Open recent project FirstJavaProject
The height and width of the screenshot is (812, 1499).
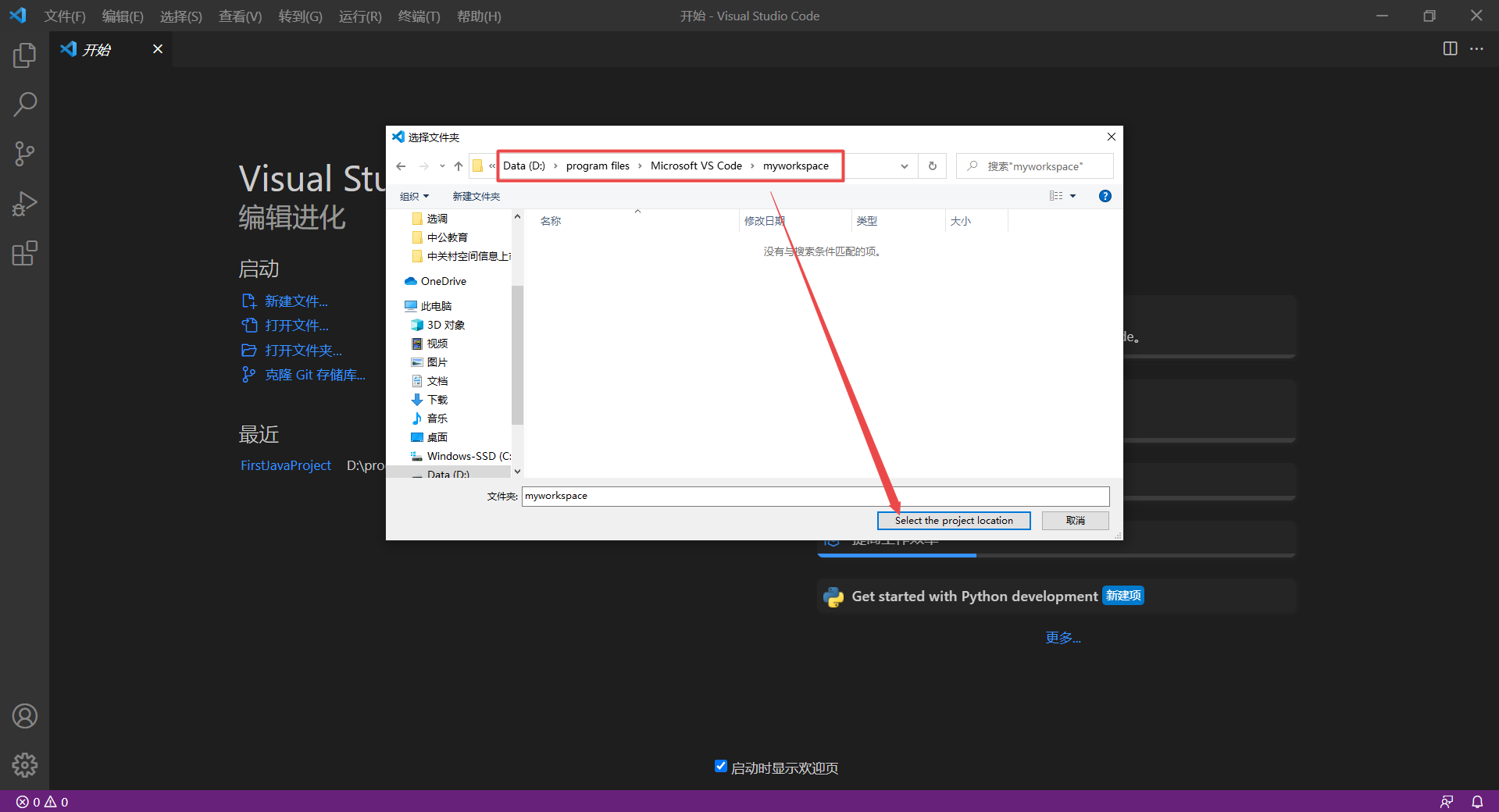(x=286, y=465)
